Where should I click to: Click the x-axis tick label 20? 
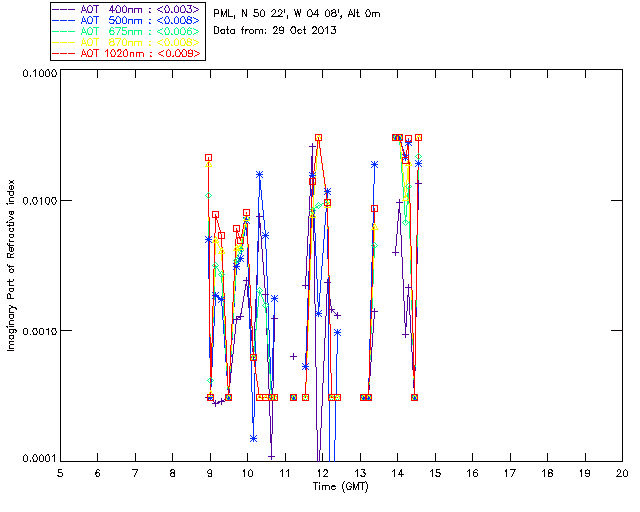622,473
